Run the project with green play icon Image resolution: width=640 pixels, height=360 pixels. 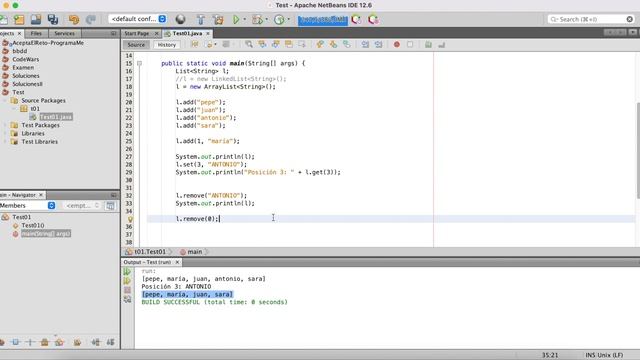[236, 19]
